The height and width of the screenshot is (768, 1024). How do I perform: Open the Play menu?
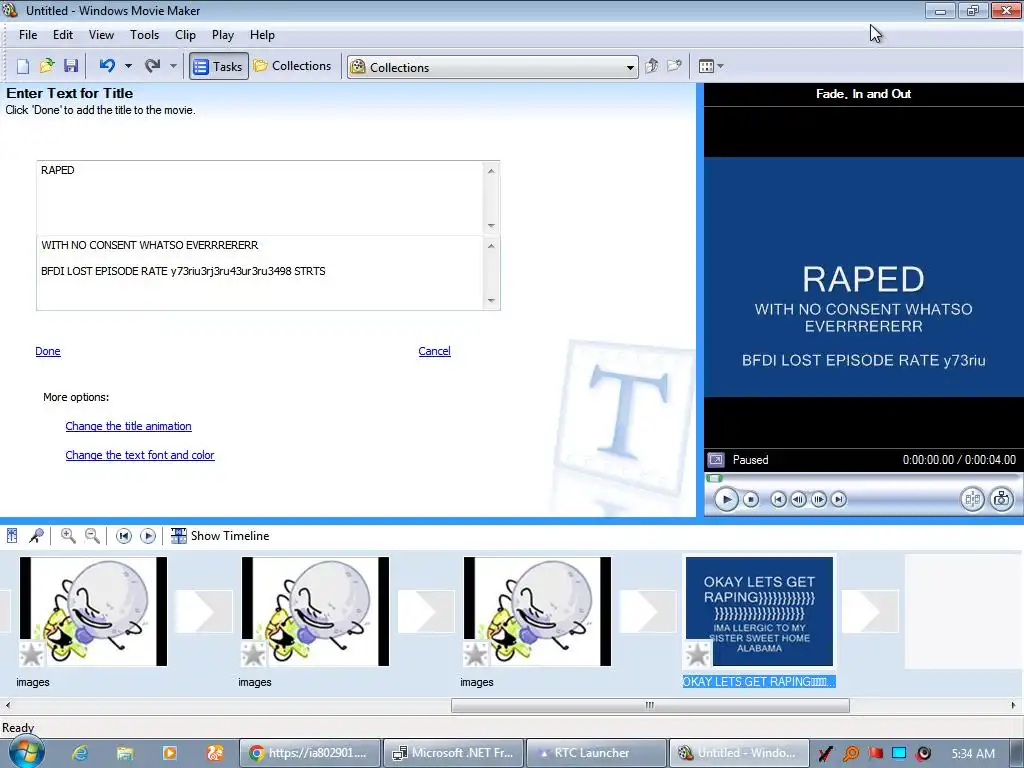pyautogui.click(x=223, y=35)
